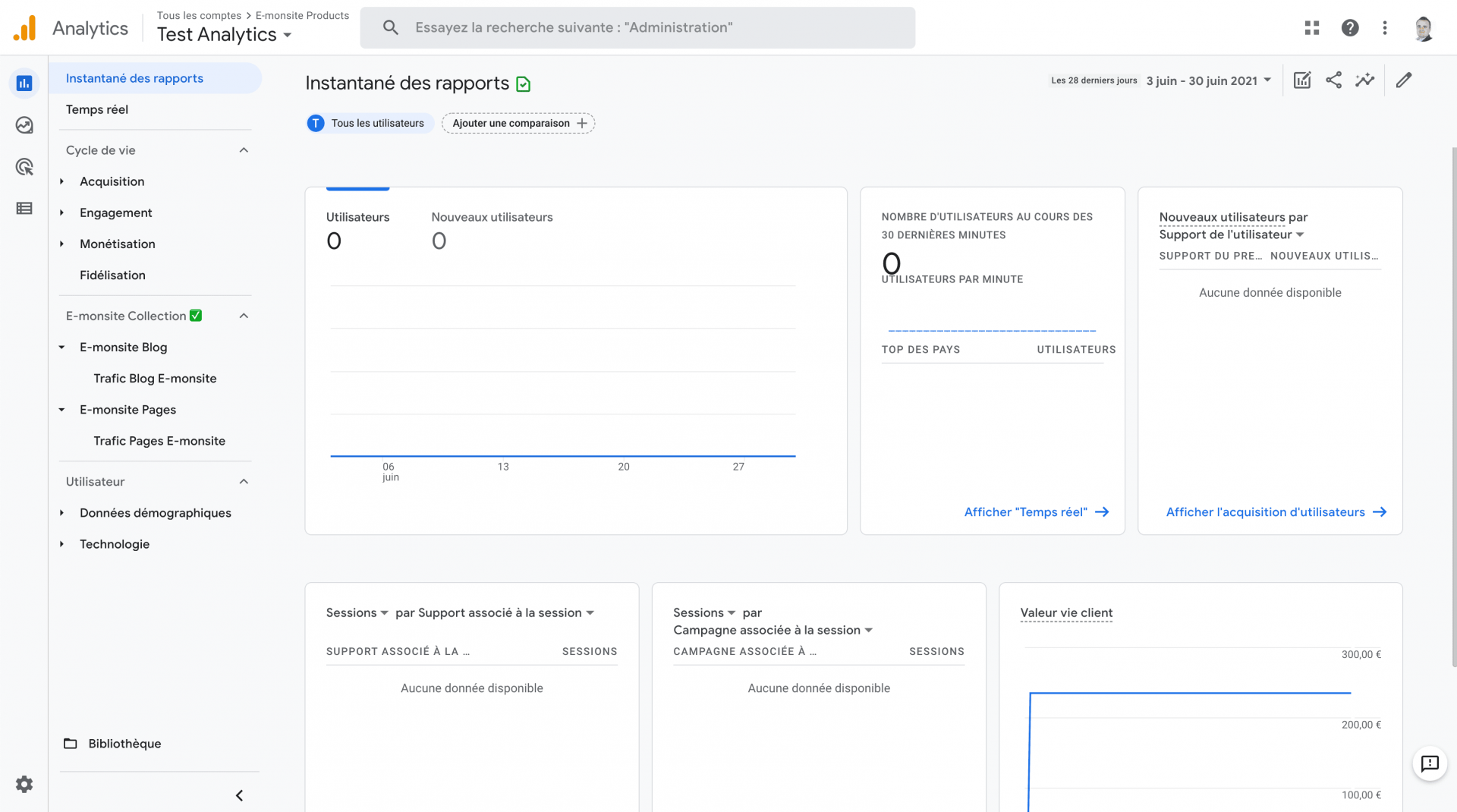The image size is (1457, 812).
Task: Expand the Monétisation tree item
Action: pos(62,244)
